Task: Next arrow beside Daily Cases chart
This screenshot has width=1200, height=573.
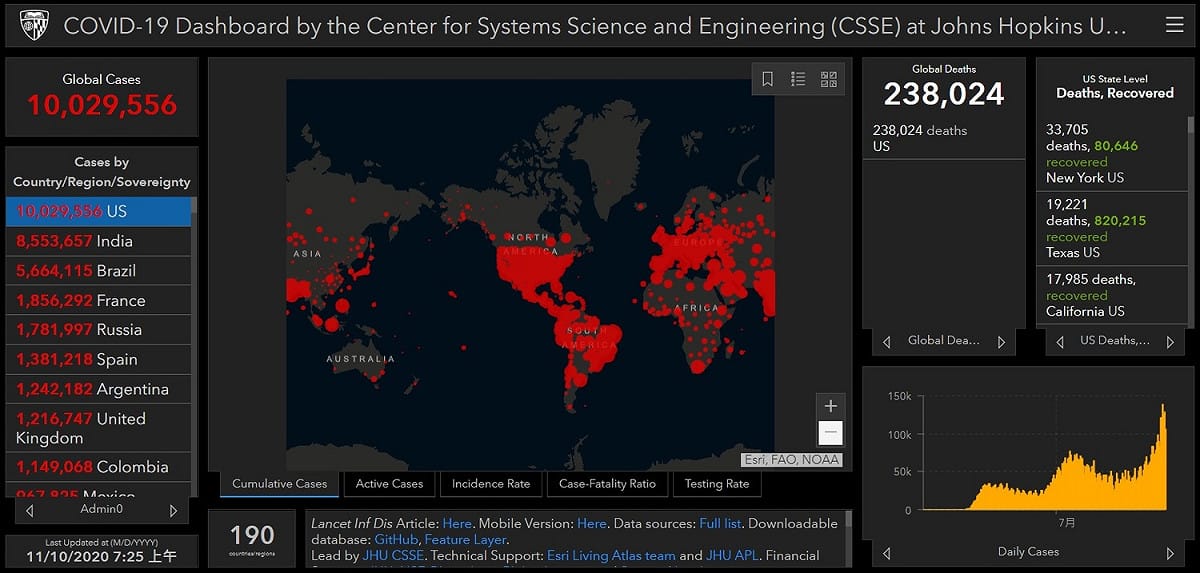Action: (x=1170, y=552)
